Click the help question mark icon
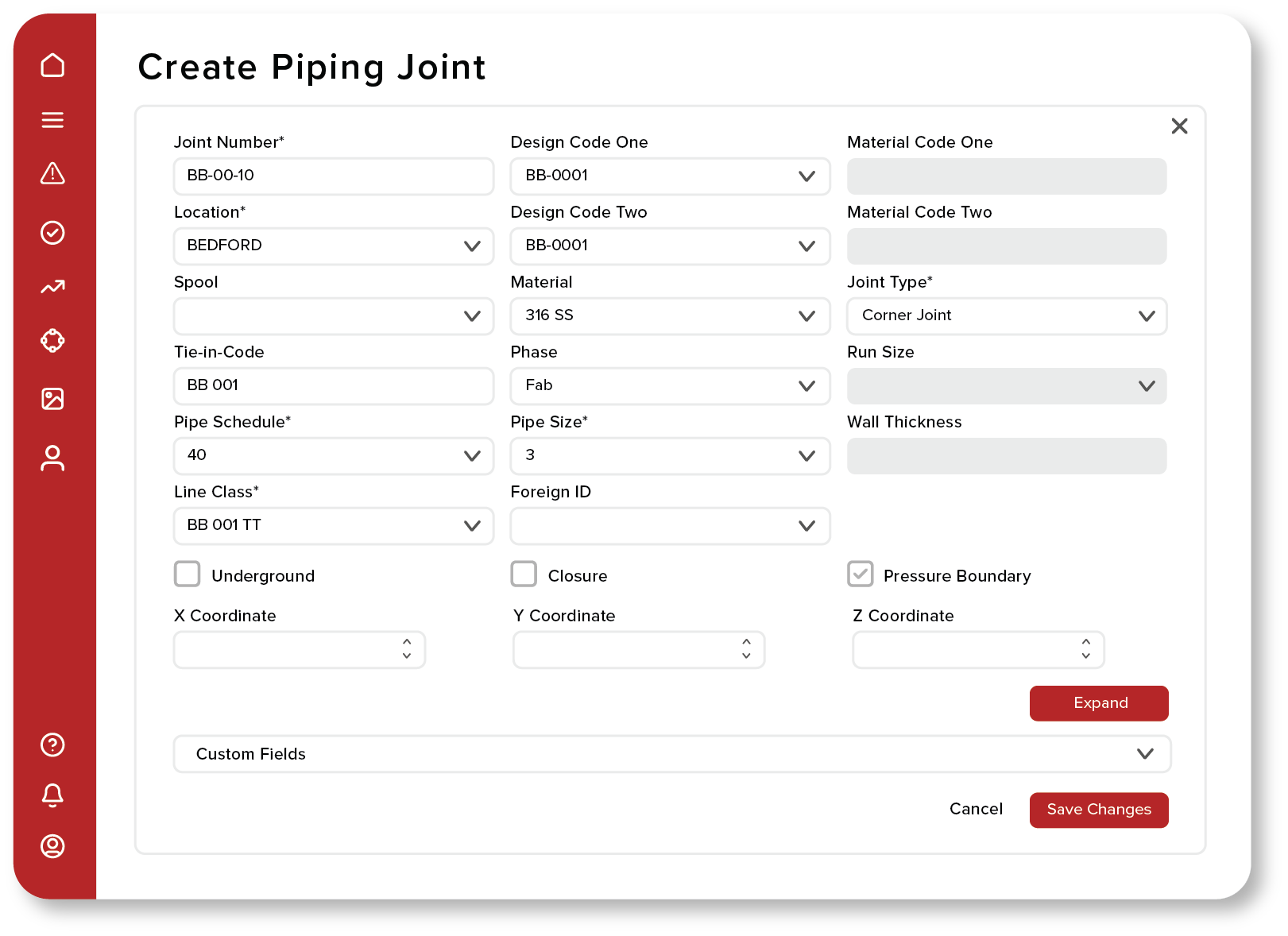Image resolution: width=1288 pixels, height=936 pixels. [x=52, y=745]
